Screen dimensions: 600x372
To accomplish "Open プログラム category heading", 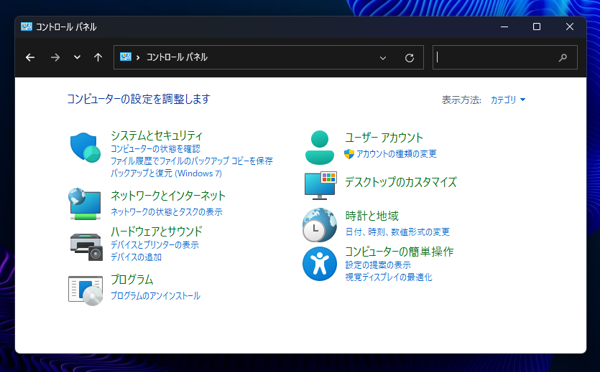I will pyautogui.click(x=132, y=279).
